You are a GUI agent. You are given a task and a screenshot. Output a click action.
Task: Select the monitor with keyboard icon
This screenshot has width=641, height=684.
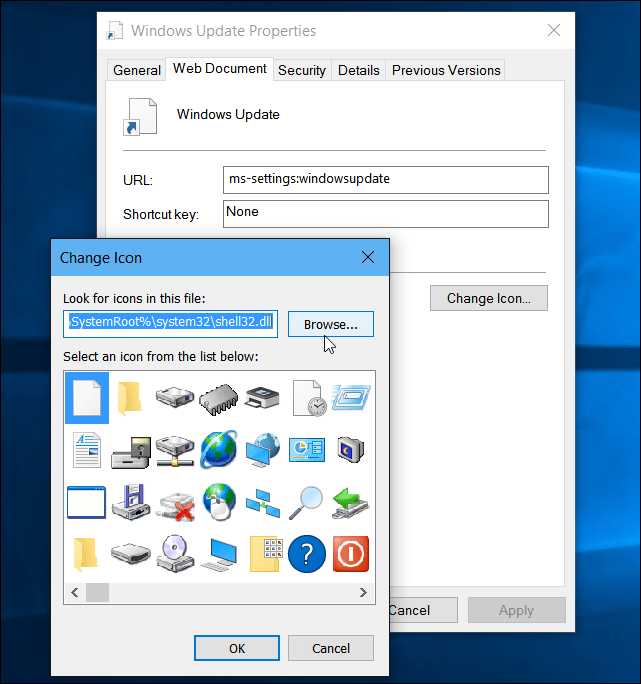click(x=219, y=554)
